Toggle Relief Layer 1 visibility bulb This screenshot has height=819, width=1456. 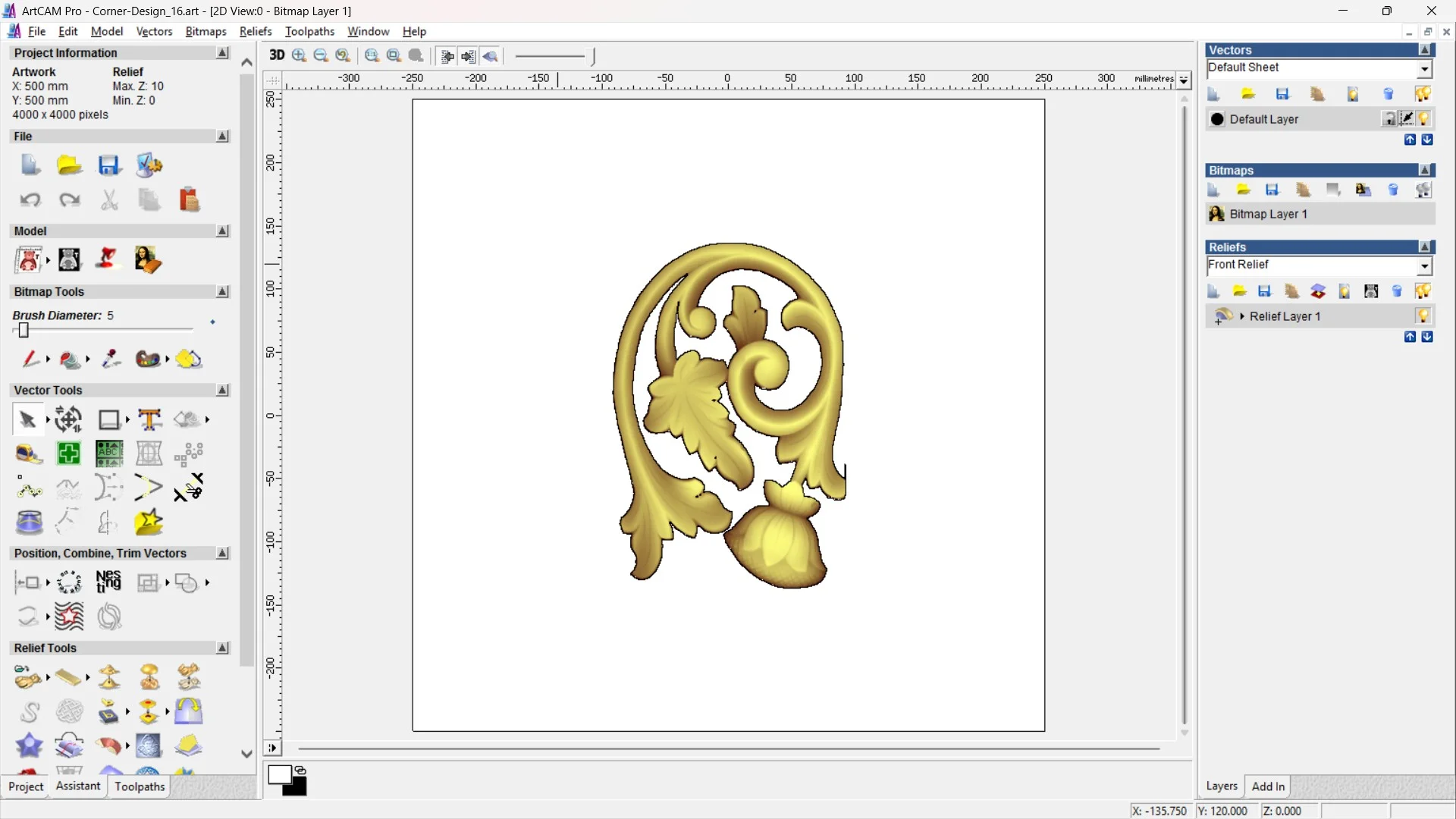(x=1423, y=316)
